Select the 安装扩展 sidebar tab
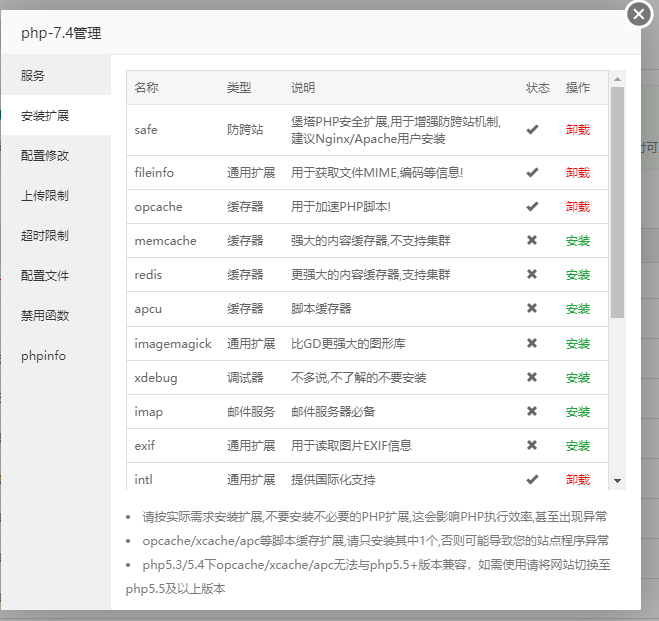Viewport: 659px width, 621px height. (56, 115)
